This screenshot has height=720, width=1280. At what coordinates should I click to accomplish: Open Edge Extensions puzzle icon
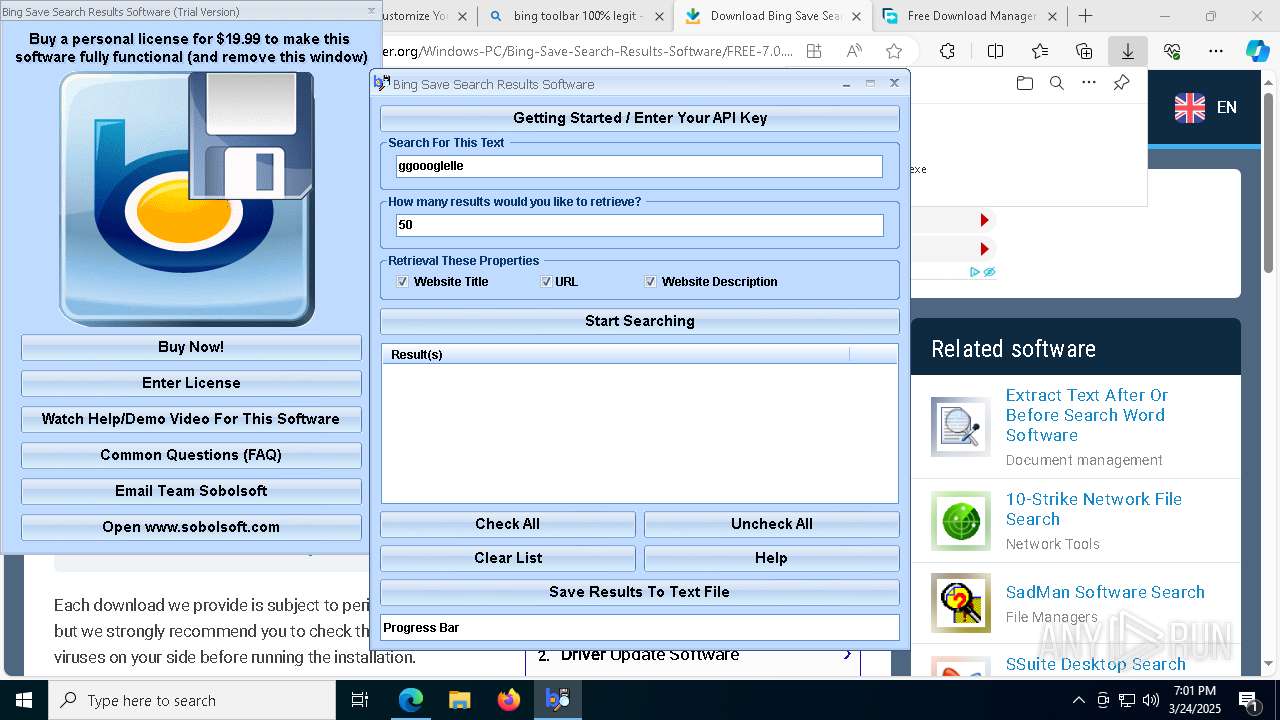point(947,51)
